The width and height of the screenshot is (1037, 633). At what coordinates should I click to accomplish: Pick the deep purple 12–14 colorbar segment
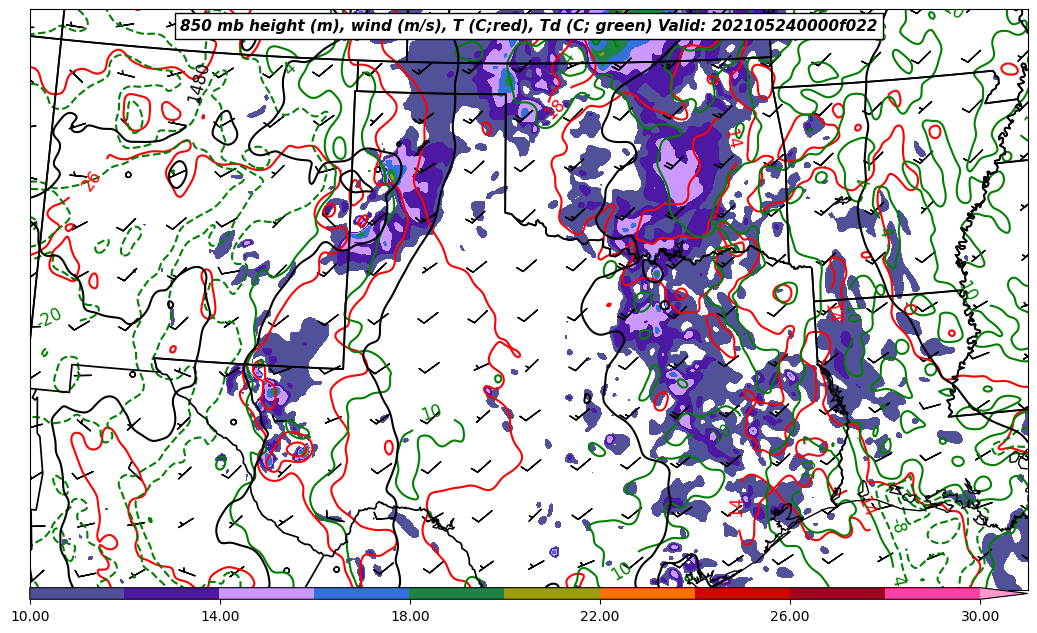tap(172, 593)
